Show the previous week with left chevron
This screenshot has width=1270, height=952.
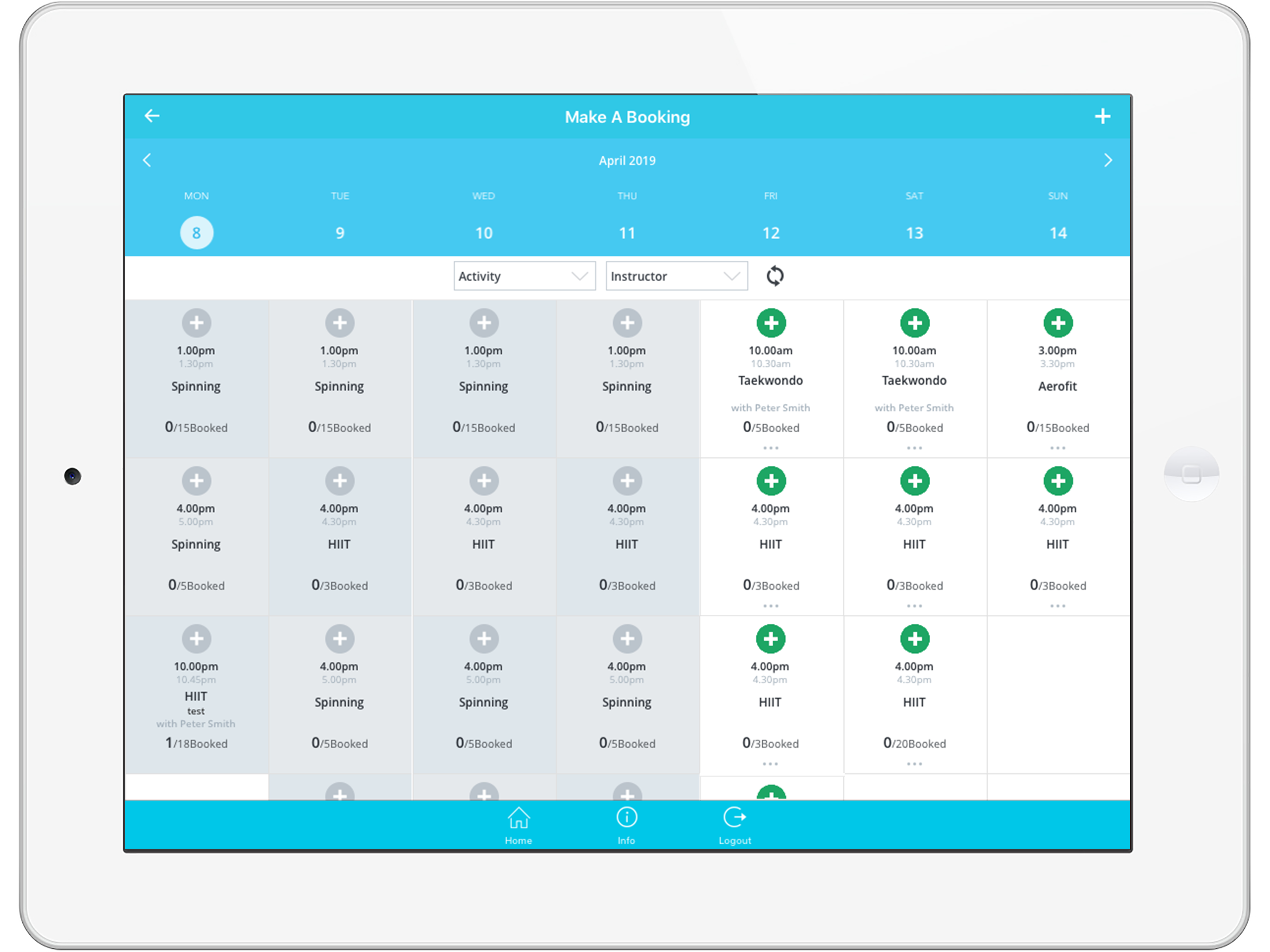coord(147,160)
